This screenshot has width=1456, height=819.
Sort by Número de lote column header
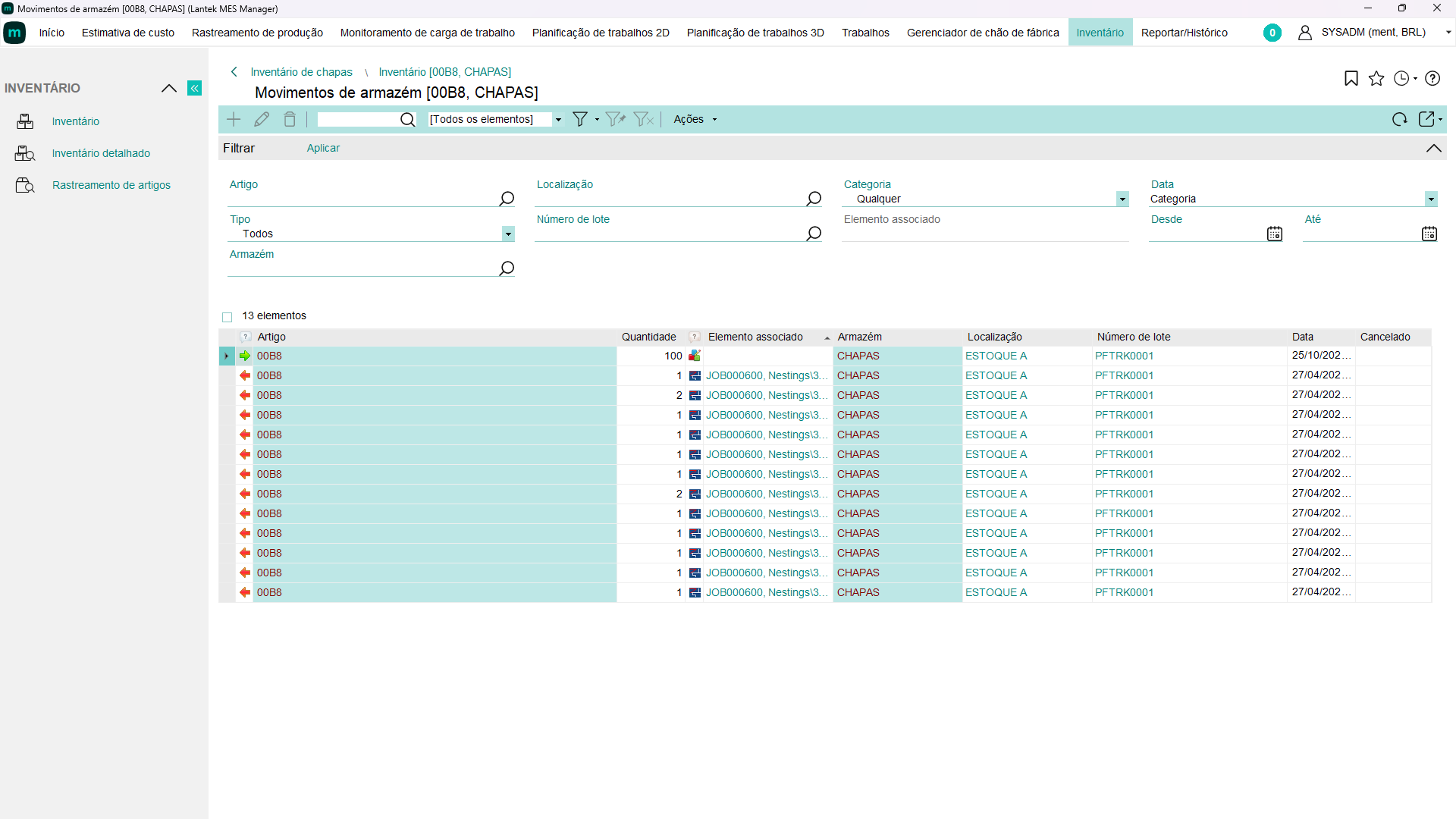[x=1134, y=337]
